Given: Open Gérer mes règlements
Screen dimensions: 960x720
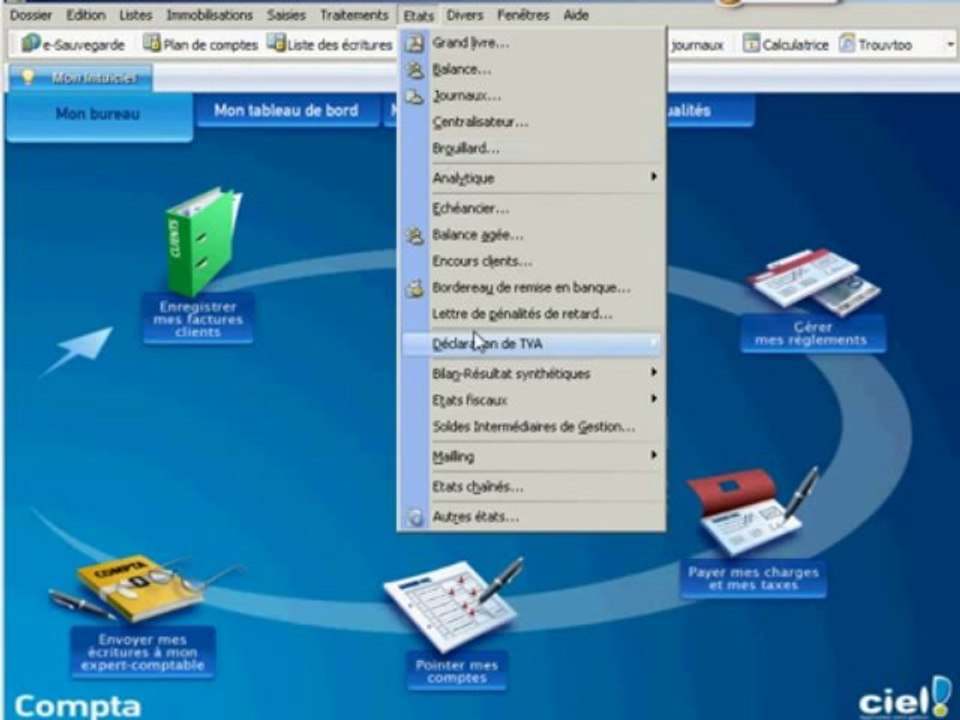Looking at the screenshot, I should 811,334.
